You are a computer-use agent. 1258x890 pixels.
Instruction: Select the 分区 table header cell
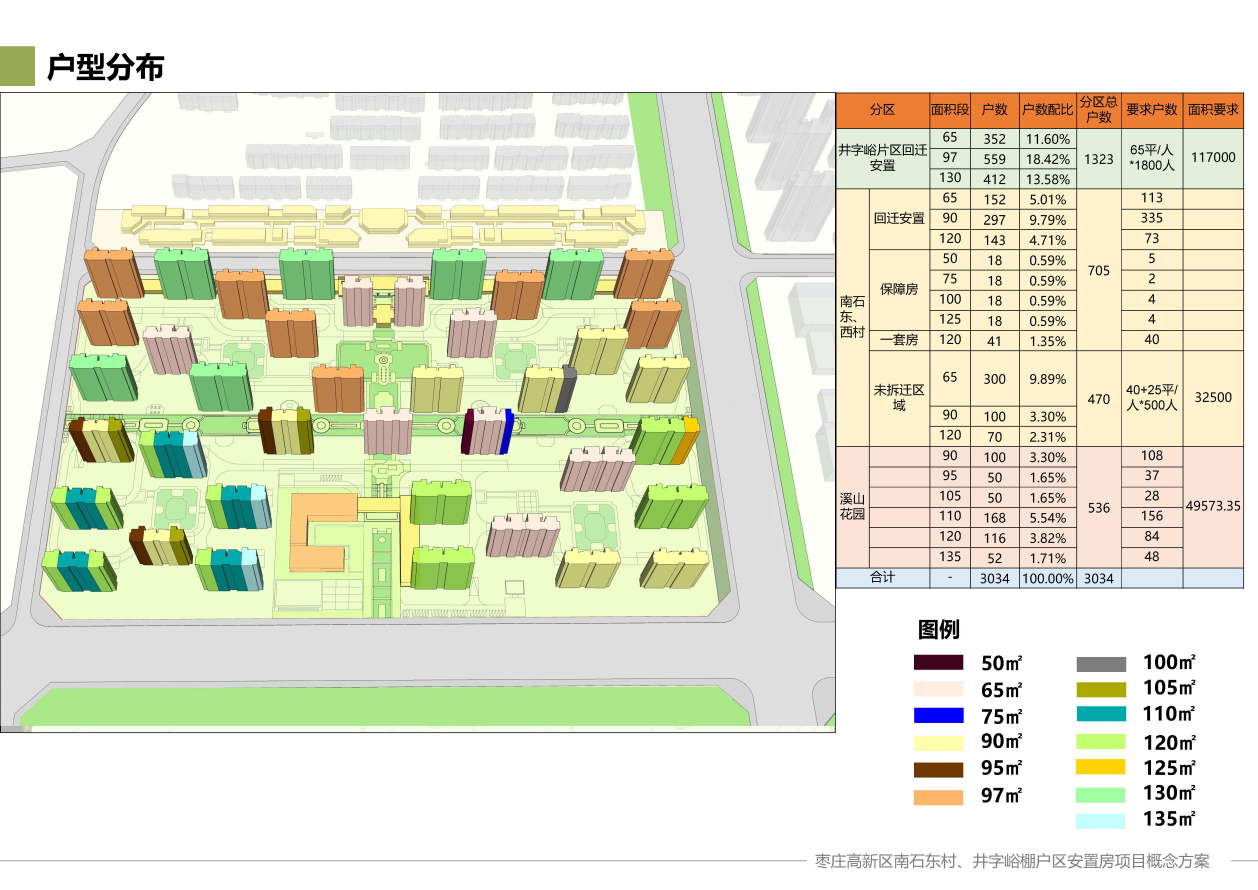click(883, 110)
